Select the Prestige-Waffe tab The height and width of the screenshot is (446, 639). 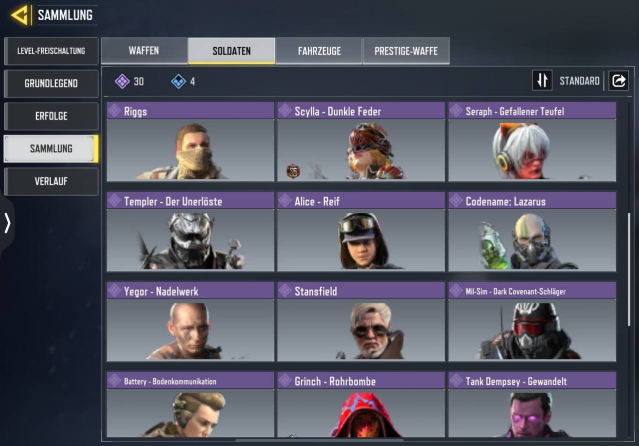point(406,51)
